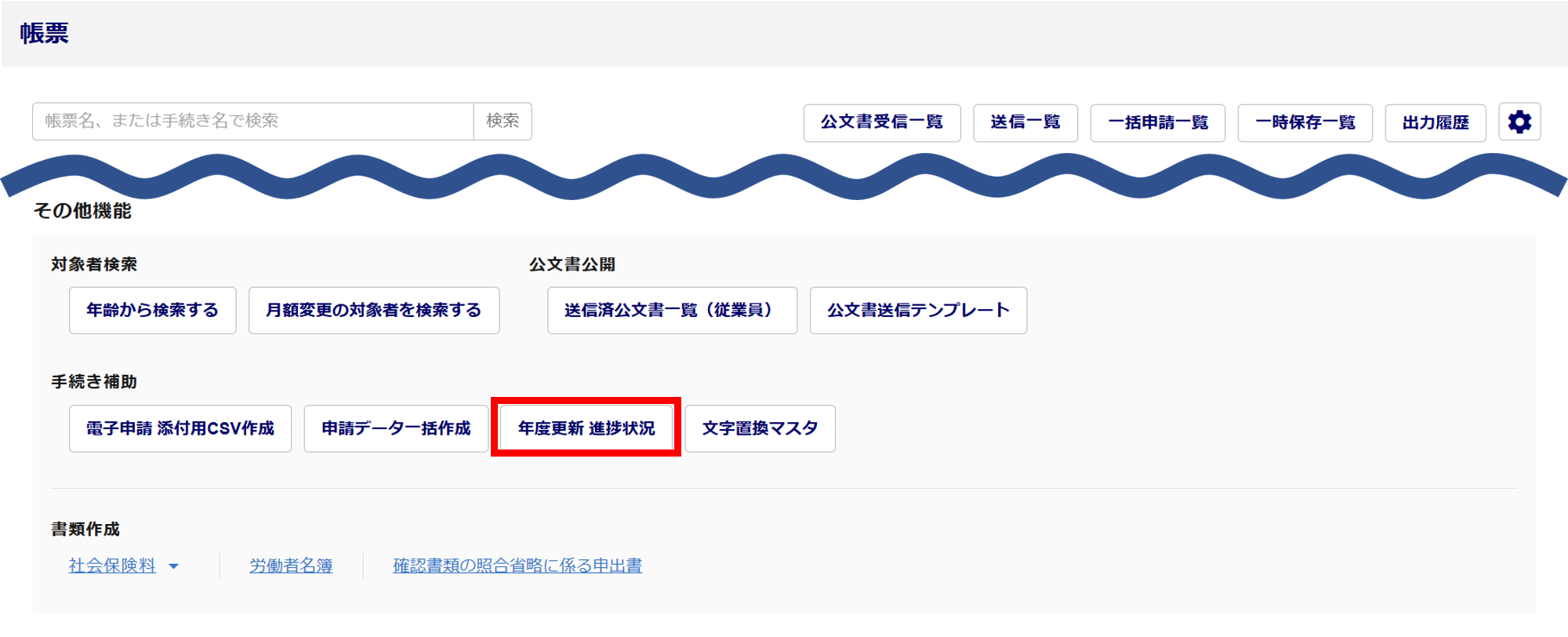The height and width of the screenshot is (637, 1568).
Task: Open 公文書送信テンプレート
Action: tap(918, 311)
